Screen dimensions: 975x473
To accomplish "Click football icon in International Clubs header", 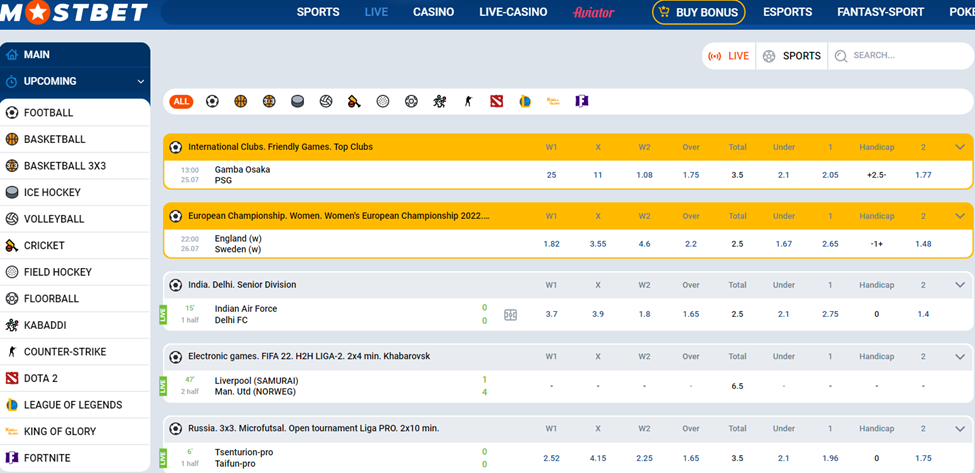I will [x=176, y=147].
